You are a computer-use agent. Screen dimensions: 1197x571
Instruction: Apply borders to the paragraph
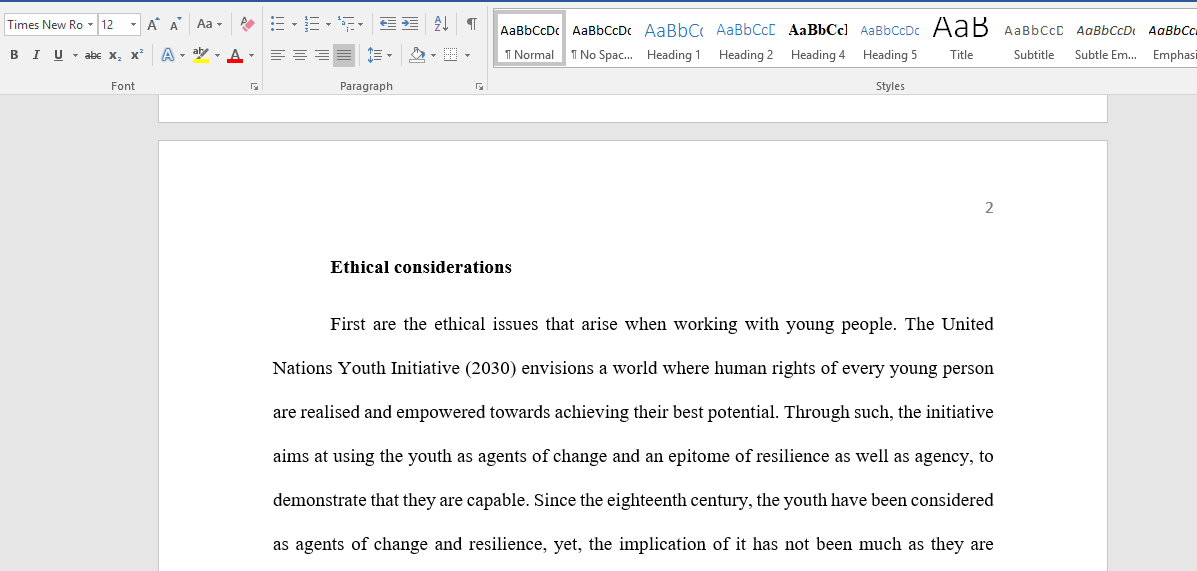tap(450, 55)
